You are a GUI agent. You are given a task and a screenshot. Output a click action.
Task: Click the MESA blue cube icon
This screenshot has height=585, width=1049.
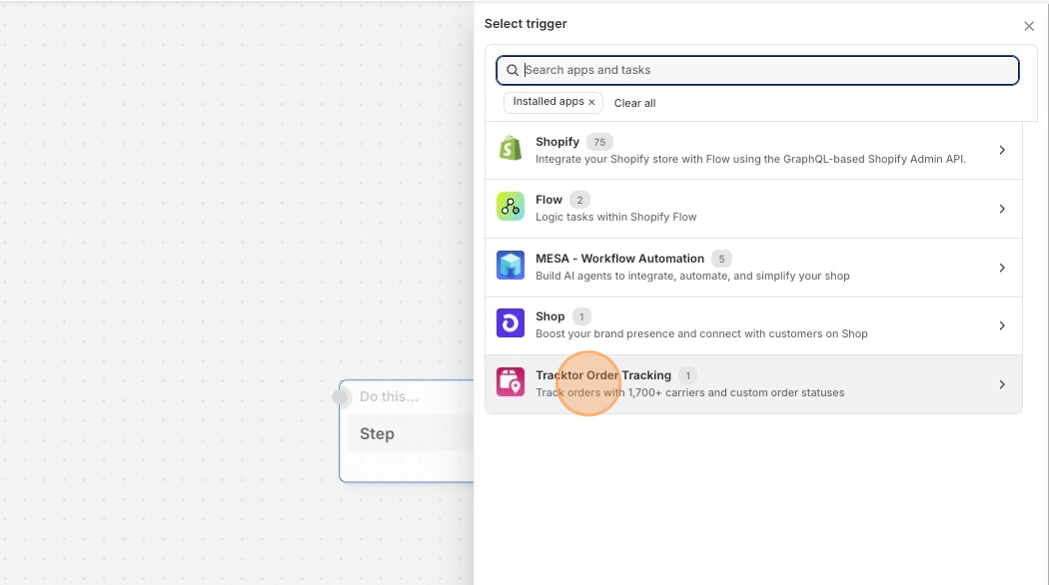pos(510,266)
